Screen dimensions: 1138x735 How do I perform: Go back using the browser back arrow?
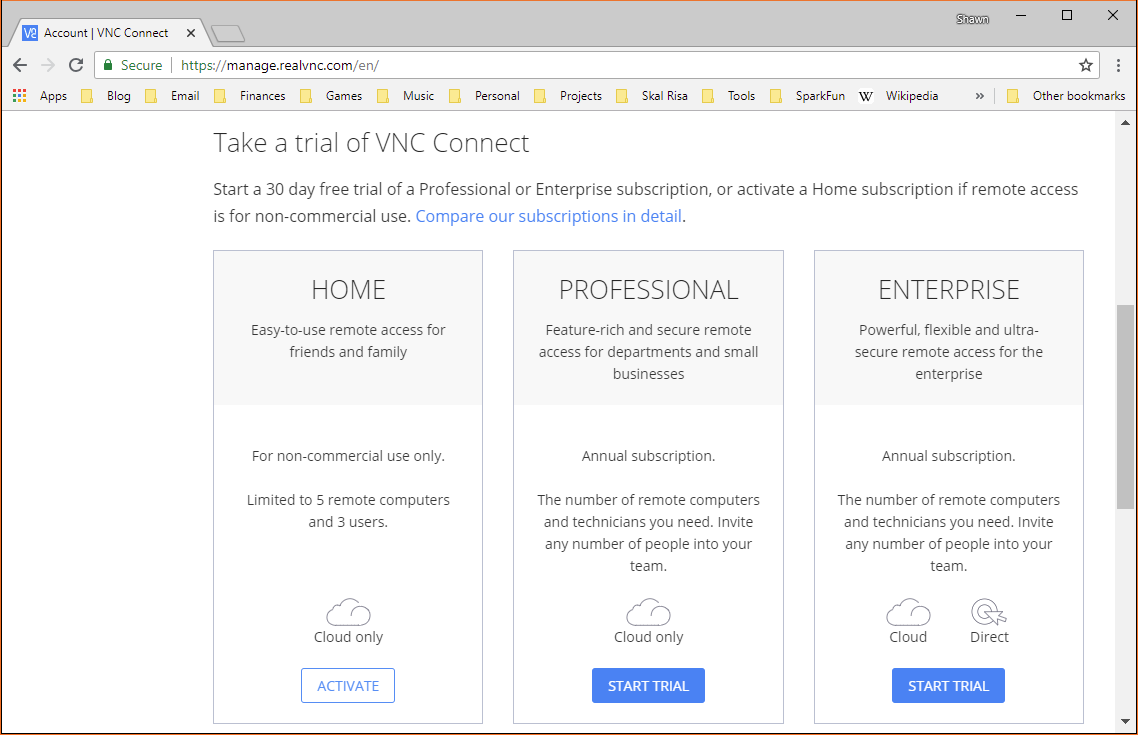click(x=20, y=65)
